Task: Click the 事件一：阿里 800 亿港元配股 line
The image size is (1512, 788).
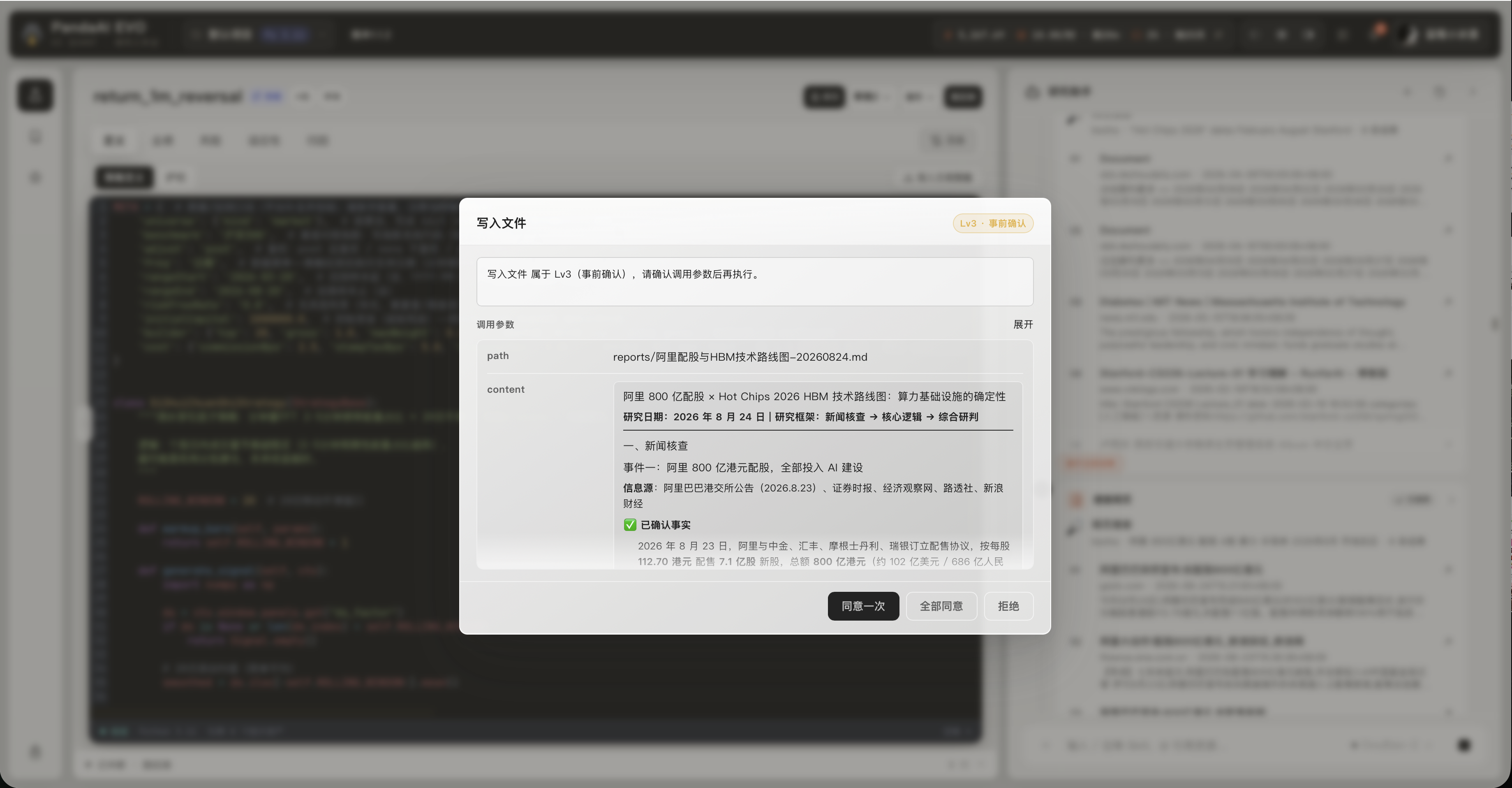Action: click(x=743, y=467)
